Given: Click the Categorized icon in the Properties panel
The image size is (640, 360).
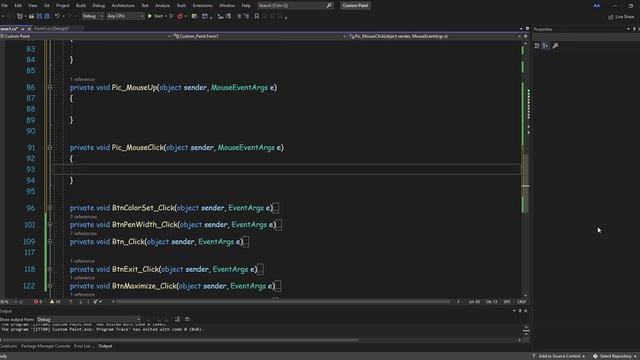Looking at the screenshot, I should 537,46.
